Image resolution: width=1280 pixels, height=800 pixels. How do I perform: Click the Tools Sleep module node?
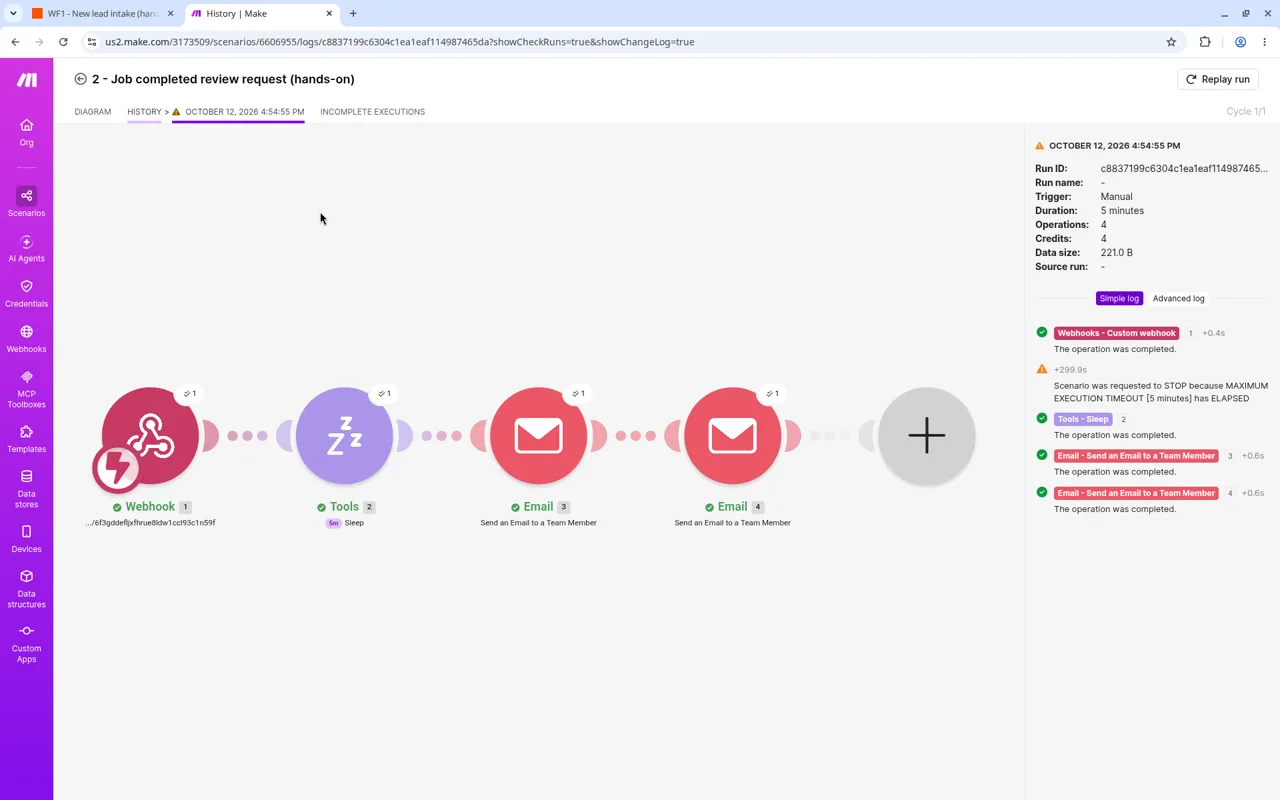[x=344, y=436]
